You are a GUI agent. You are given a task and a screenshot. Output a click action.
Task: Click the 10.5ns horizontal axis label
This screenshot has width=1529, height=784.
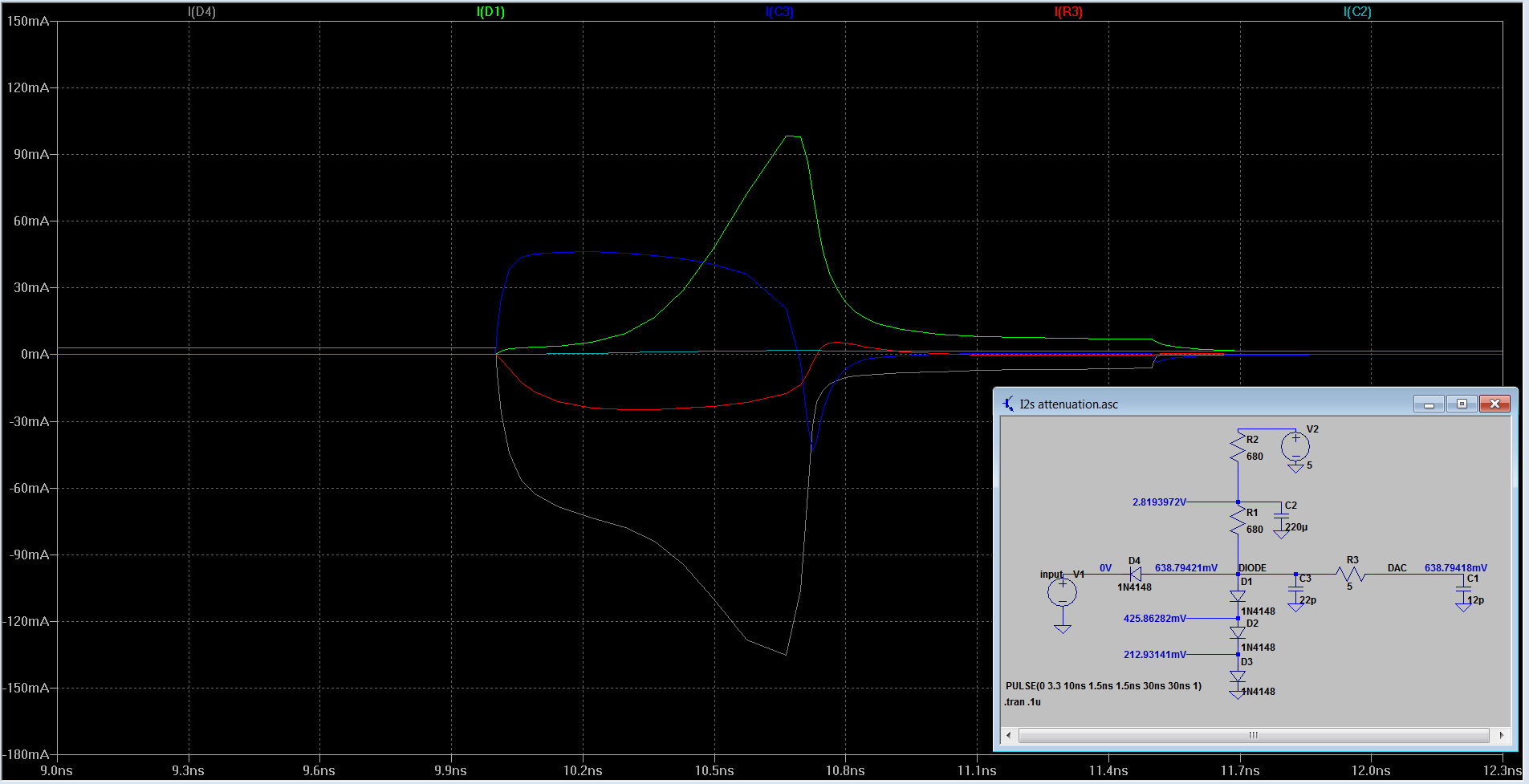(x=714, y=770)
